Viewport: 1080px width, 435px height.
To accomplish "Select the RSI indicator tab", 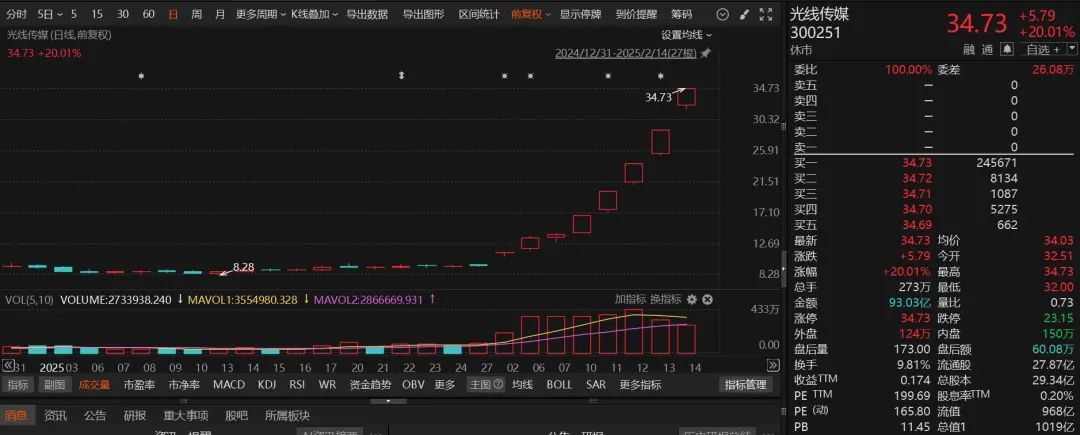I will point(297,385).
